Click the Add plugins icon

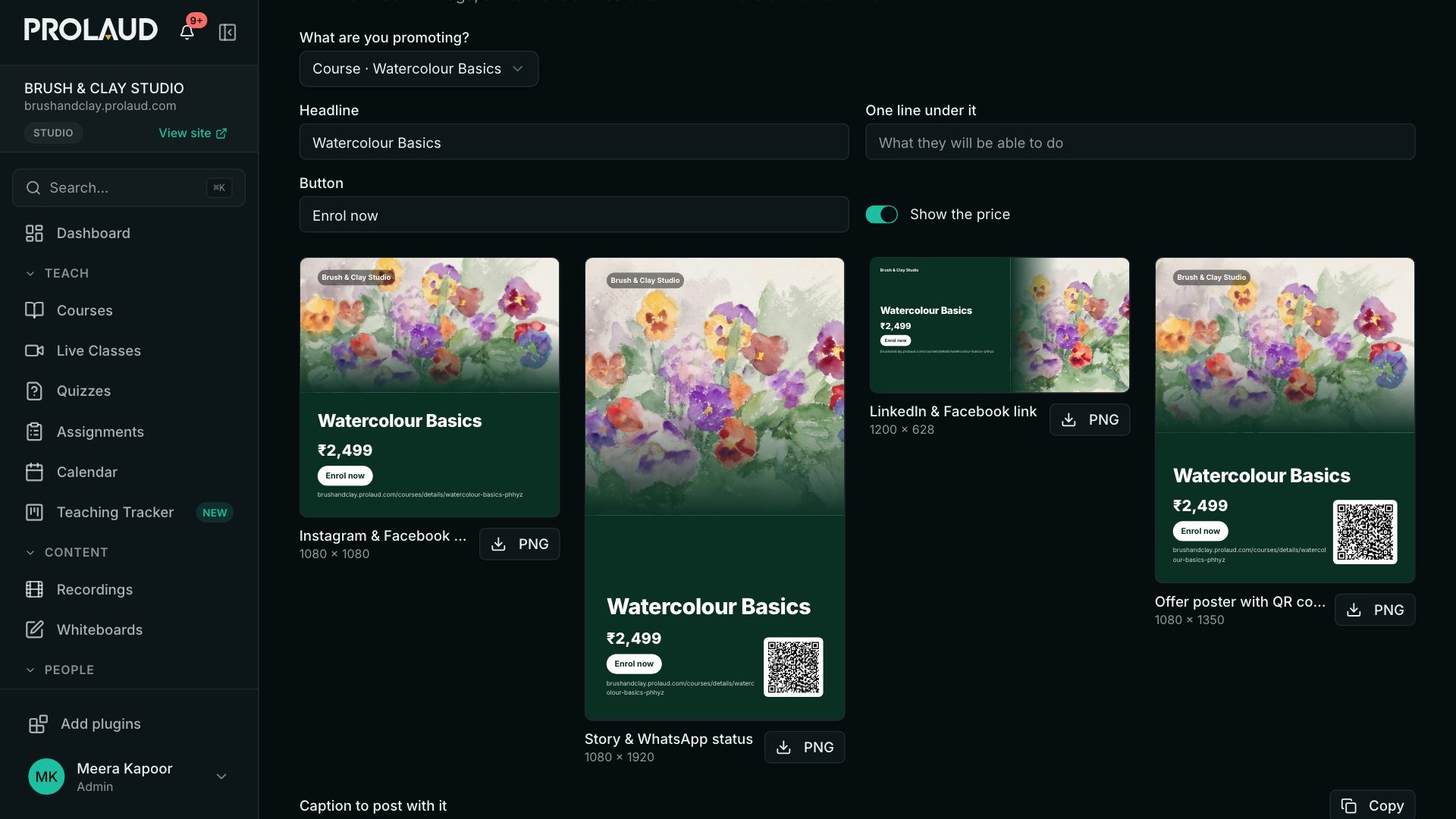[x=38, y=723]
